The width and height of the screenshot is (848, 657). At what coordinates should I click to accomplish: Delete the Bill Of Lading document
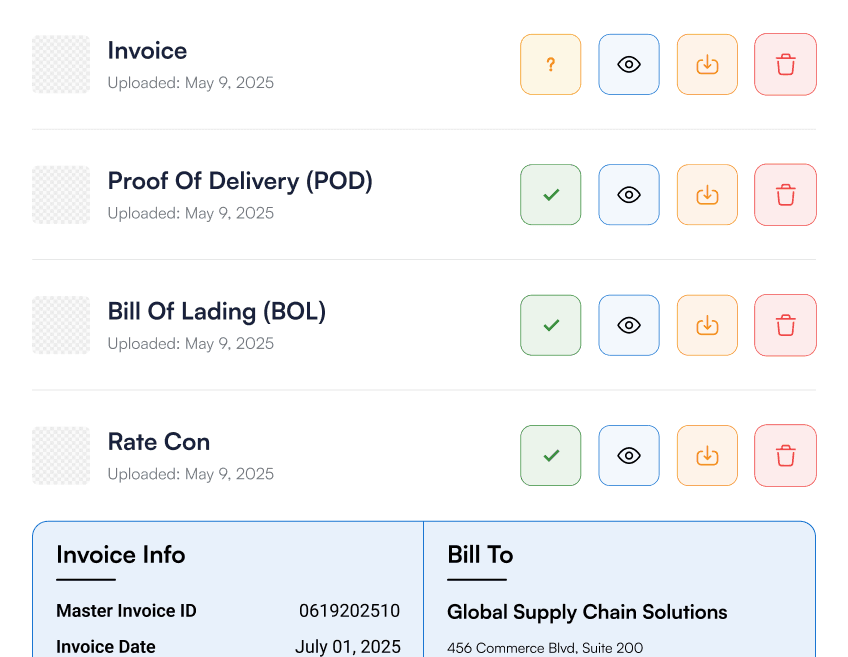[785, 325]
